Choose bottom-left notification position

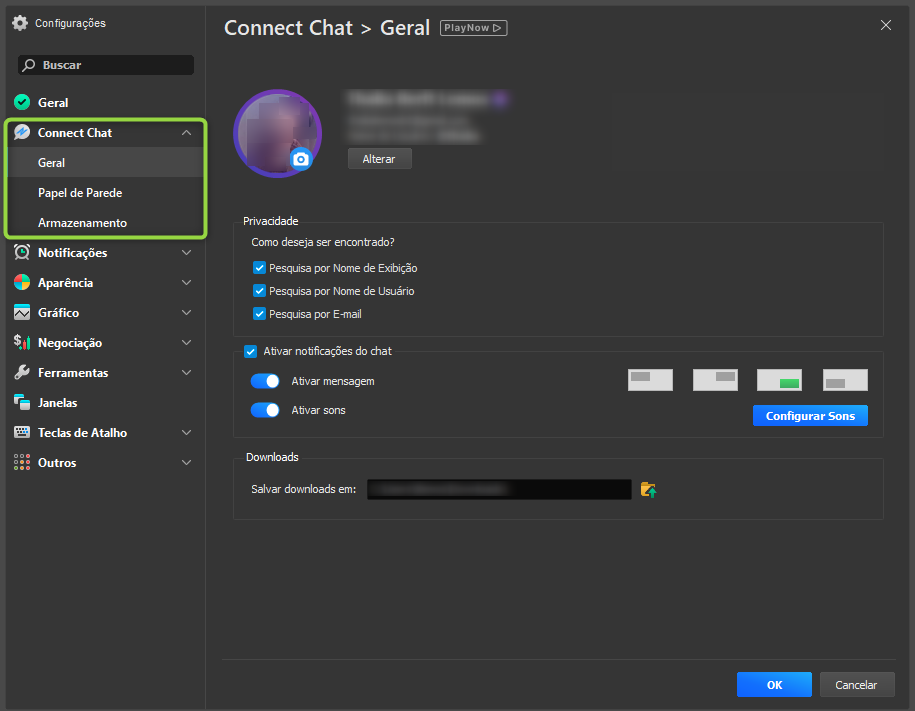pyautogui.click(x=845, y=380)
